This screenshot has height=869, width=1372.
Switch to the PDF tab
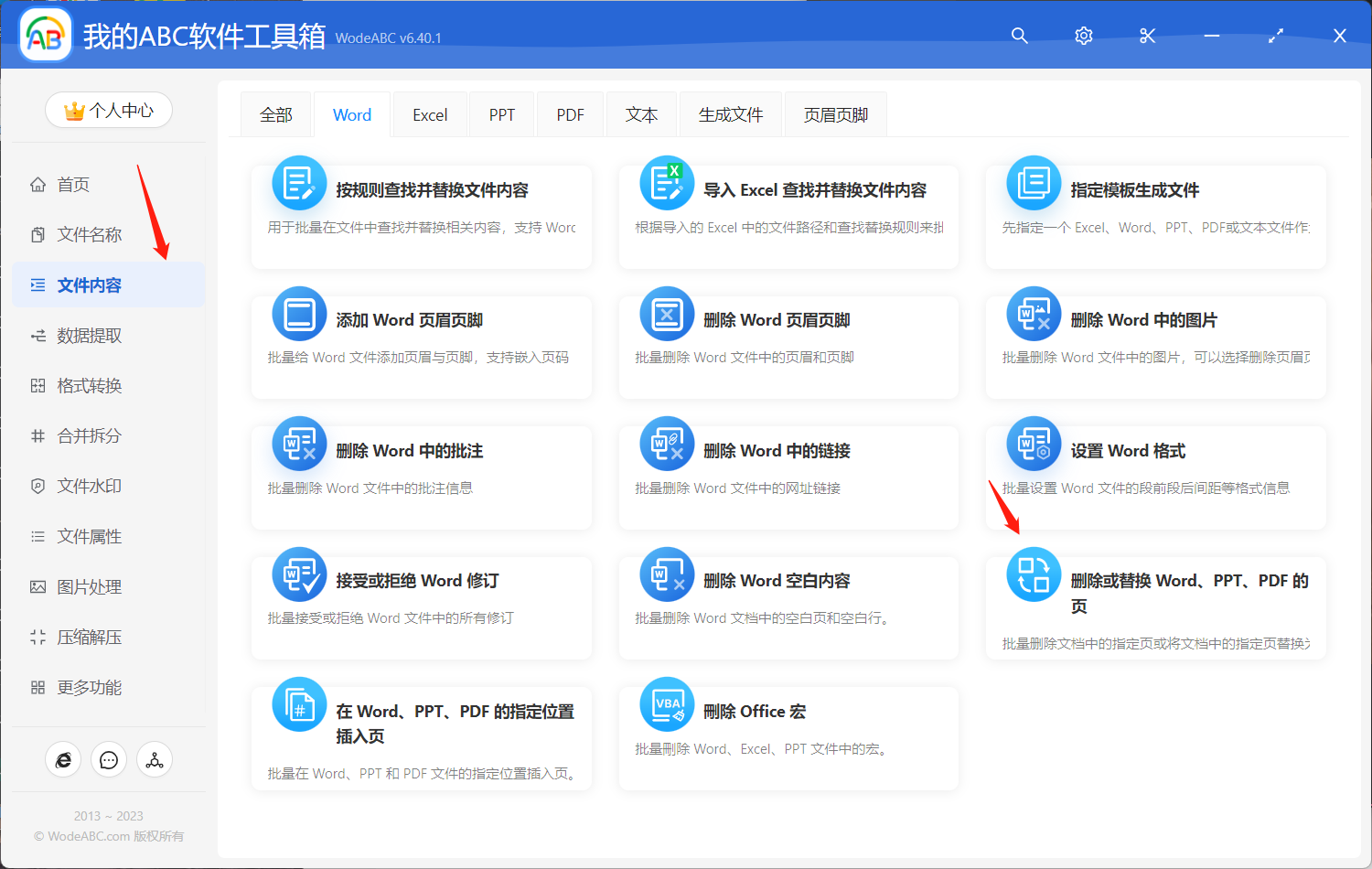[569, 113]
